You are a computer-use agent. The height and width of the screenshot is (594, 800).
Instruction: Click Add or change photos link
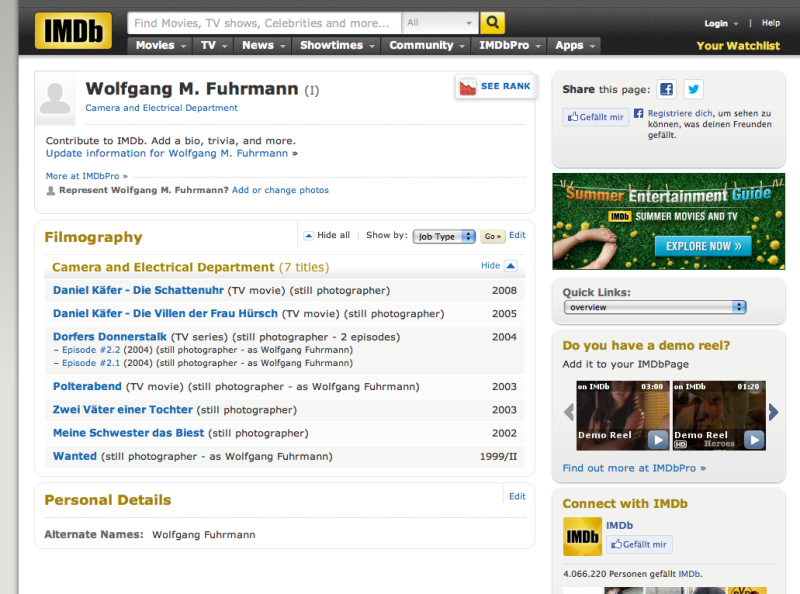pyautogui.click(x=280, y=190)
